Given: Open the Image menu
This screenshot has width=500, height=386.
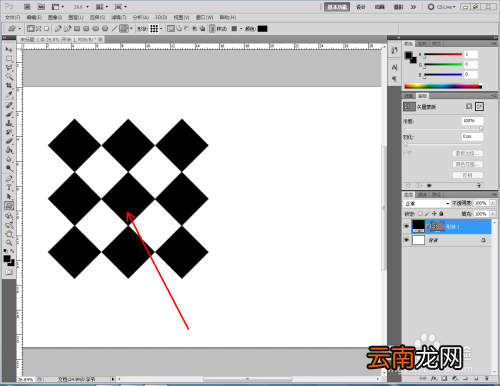Looking at the screenshot, I should pyautogui.click(x=55, y=17).
